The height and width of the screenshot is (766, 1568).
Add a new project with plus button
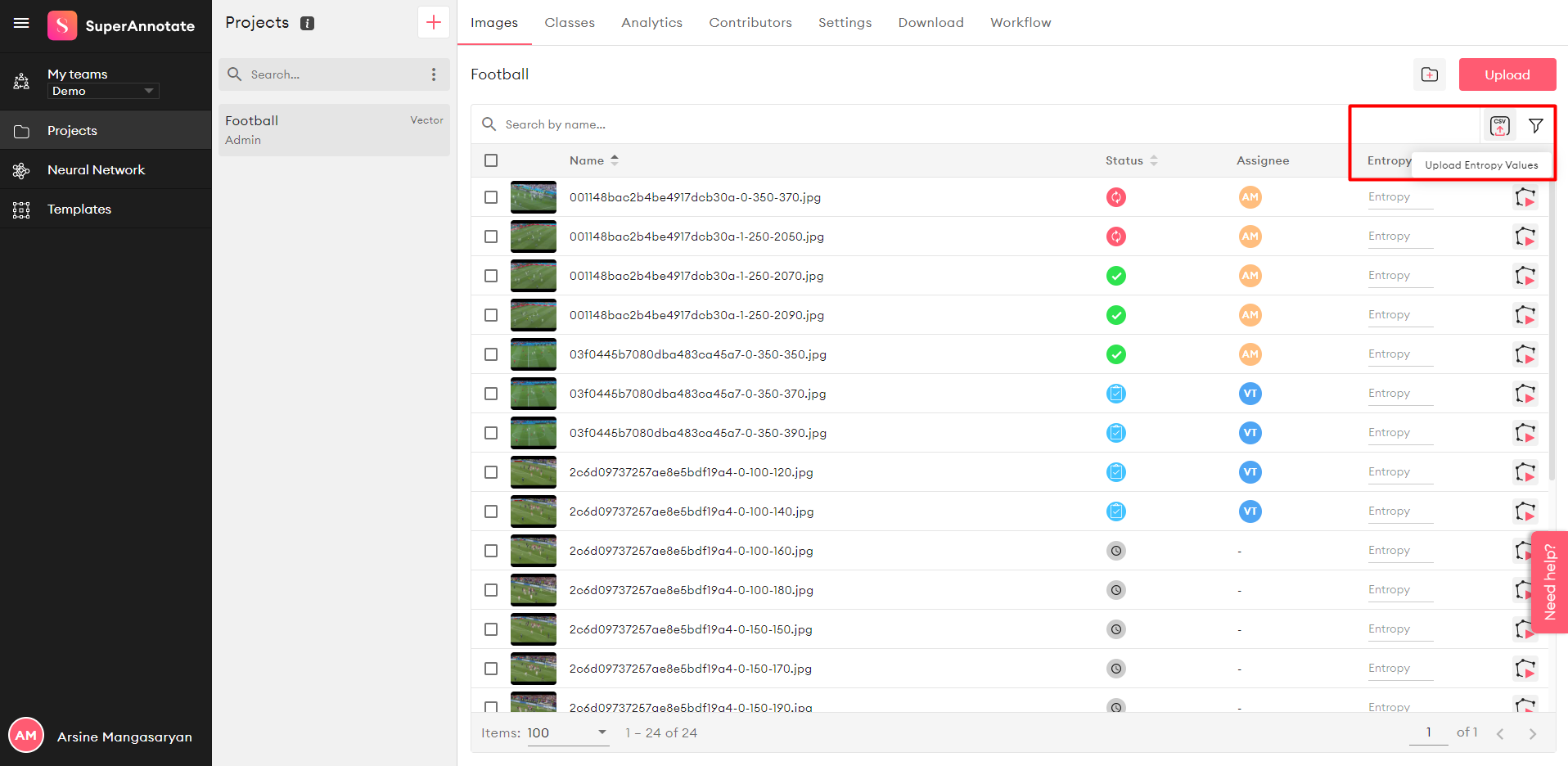point(434,22)
